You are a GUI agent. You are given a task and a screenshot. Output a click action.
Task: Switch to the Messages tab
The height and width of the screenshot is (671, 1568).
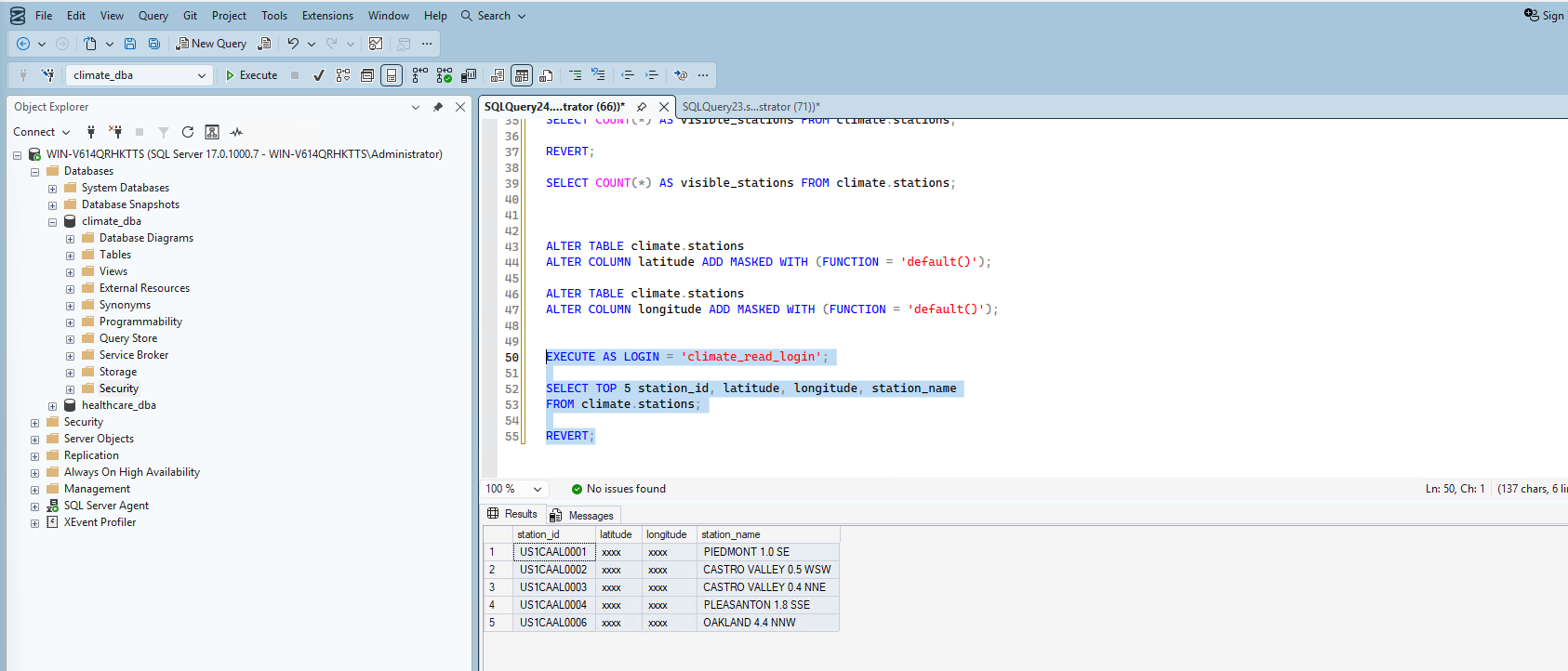pos(582,515)
